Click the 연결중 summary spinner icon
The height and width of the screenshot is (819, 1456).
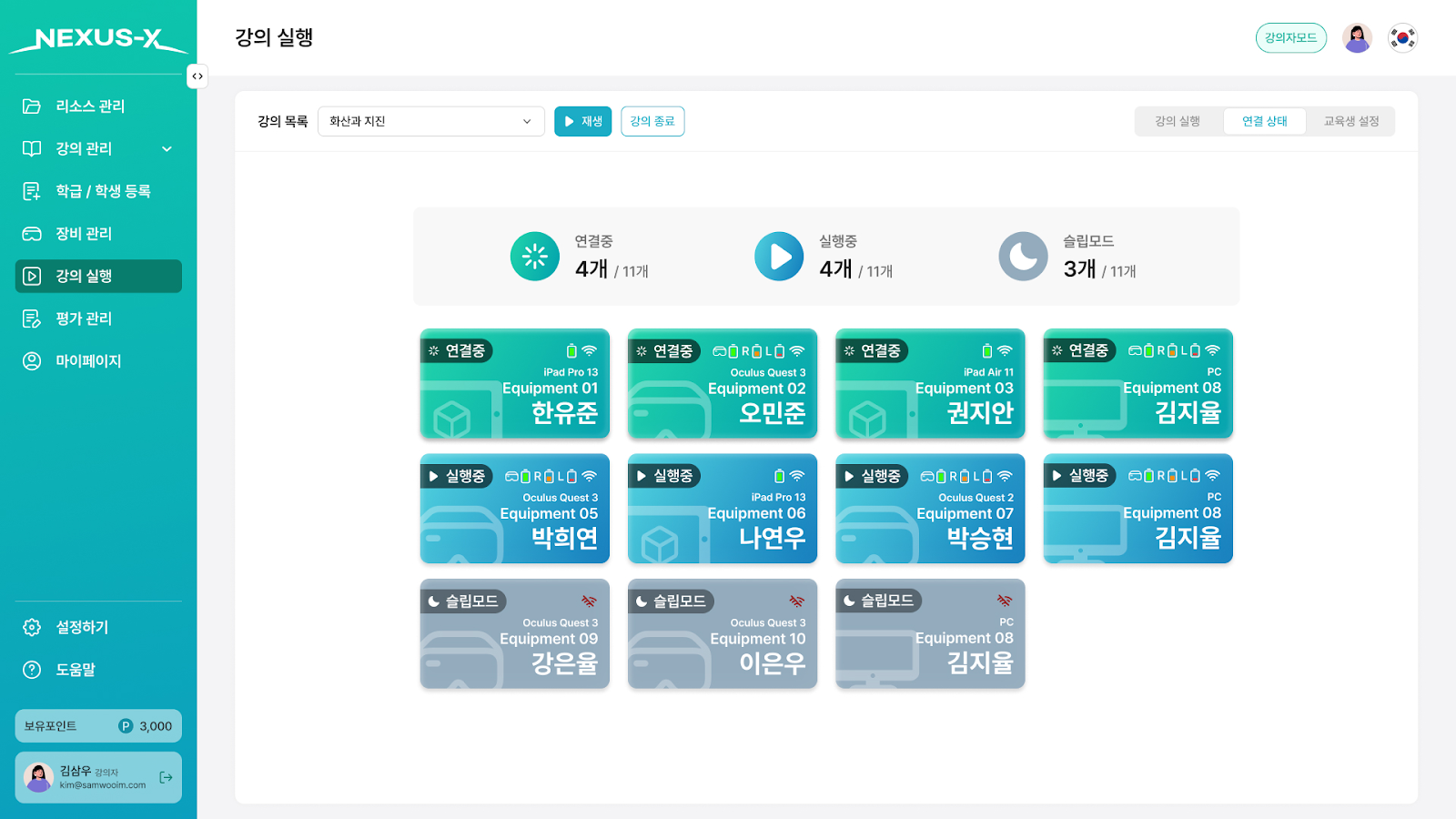coord(535,257)
